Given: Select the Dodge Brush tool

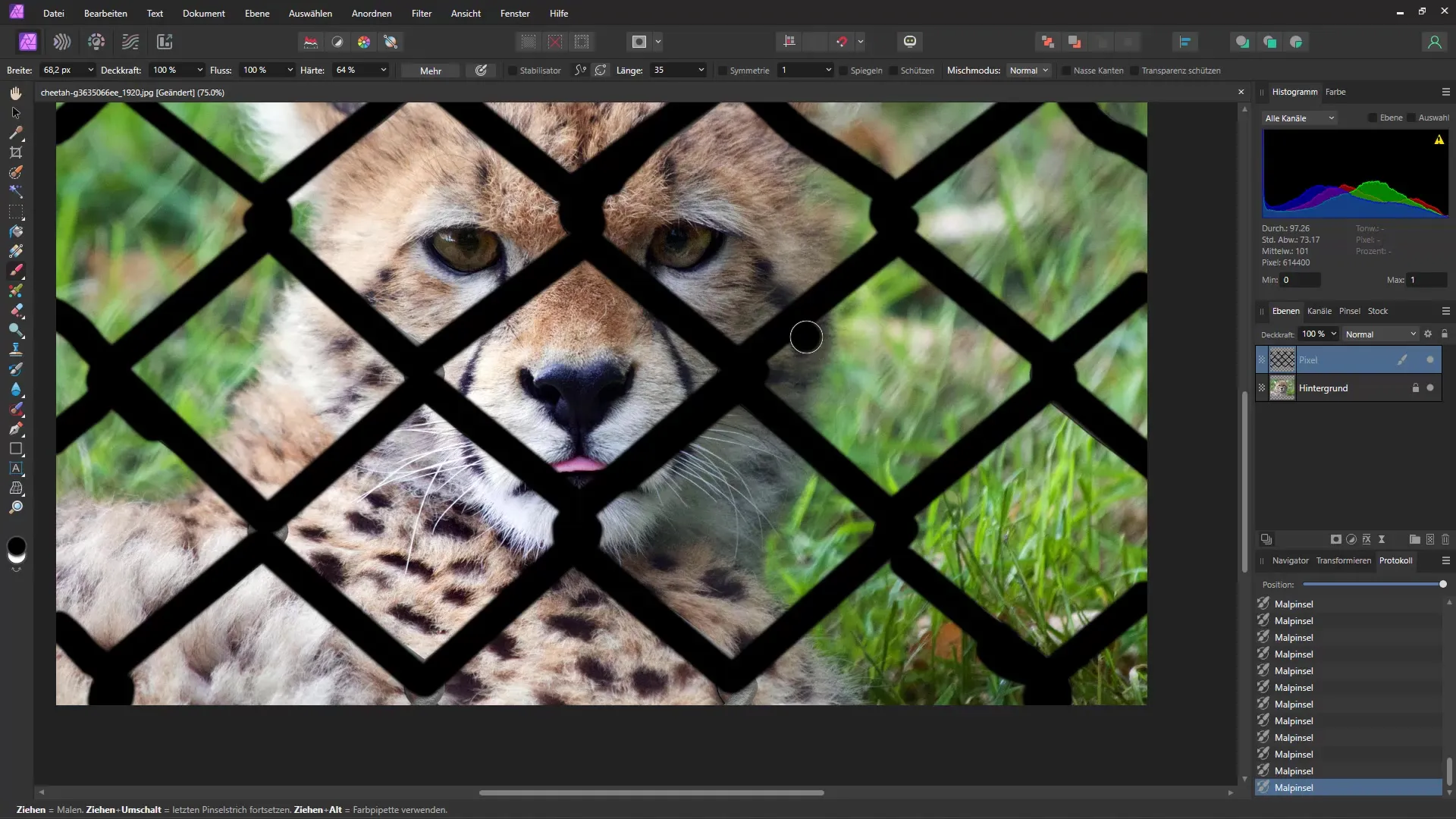Looking at the screenshot, I should pyautogui.click(x=16, y=330).
